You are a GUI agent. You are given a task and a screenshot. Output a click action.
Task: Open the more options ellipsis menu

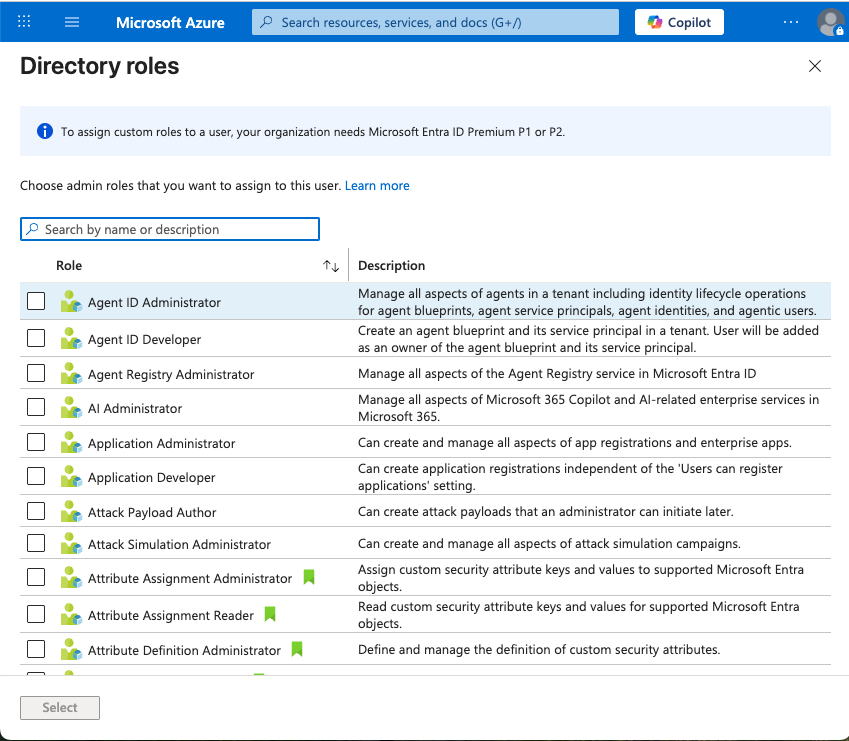pos(791,22)
